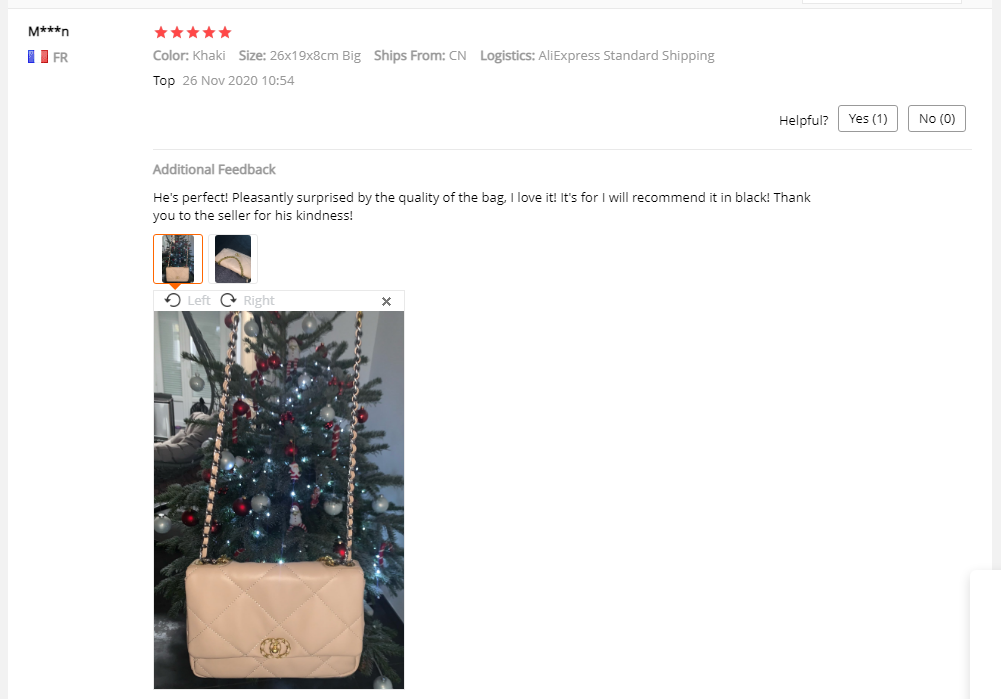Click the rotate right arrow icon
1001x699 pixels.
click(229, 300)
